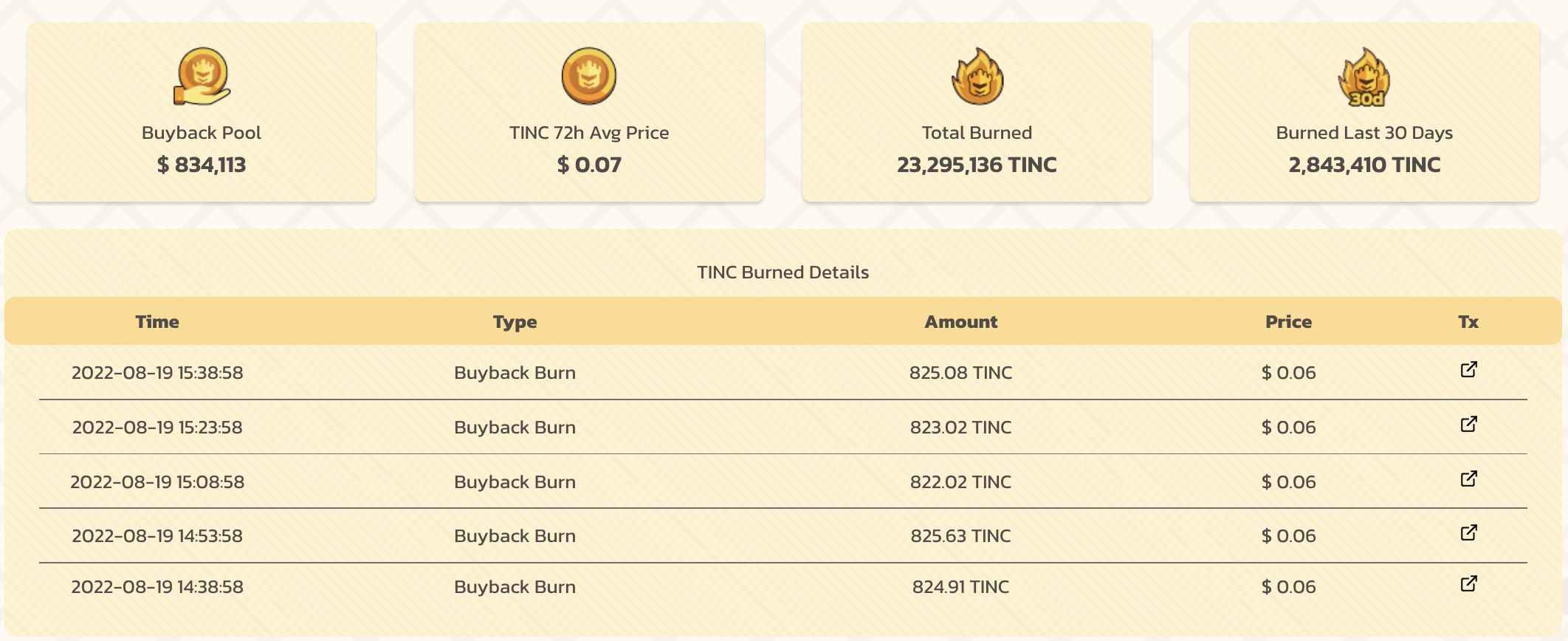Screen dimensions: 1568x641
Task: Open the Tx link for the 14:38:58 burn
Action: pos(1471,586)
